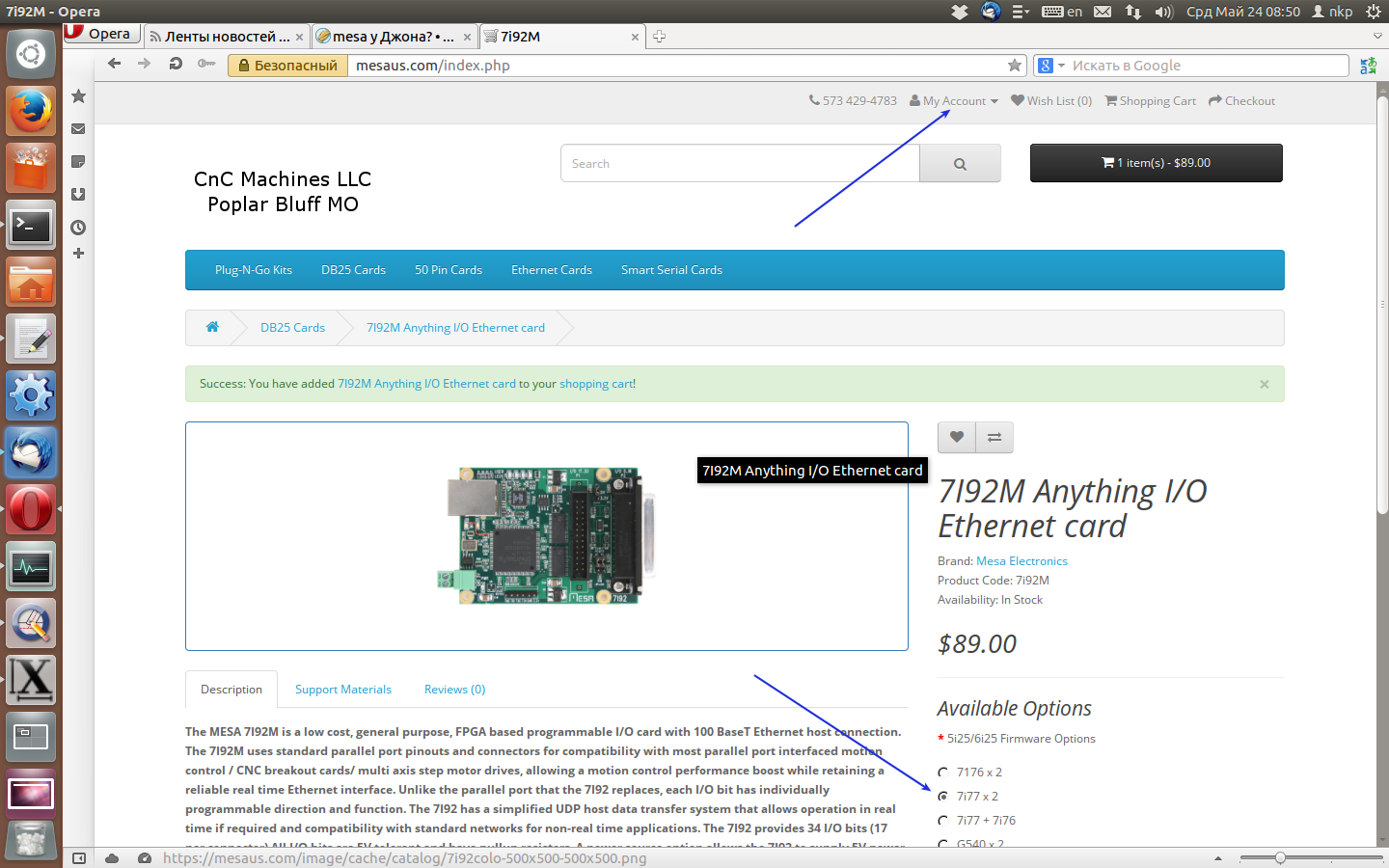Image resolution: width=1389 pixels, height=868 pixels.
Task: Reload the current page
Action: 176,64
